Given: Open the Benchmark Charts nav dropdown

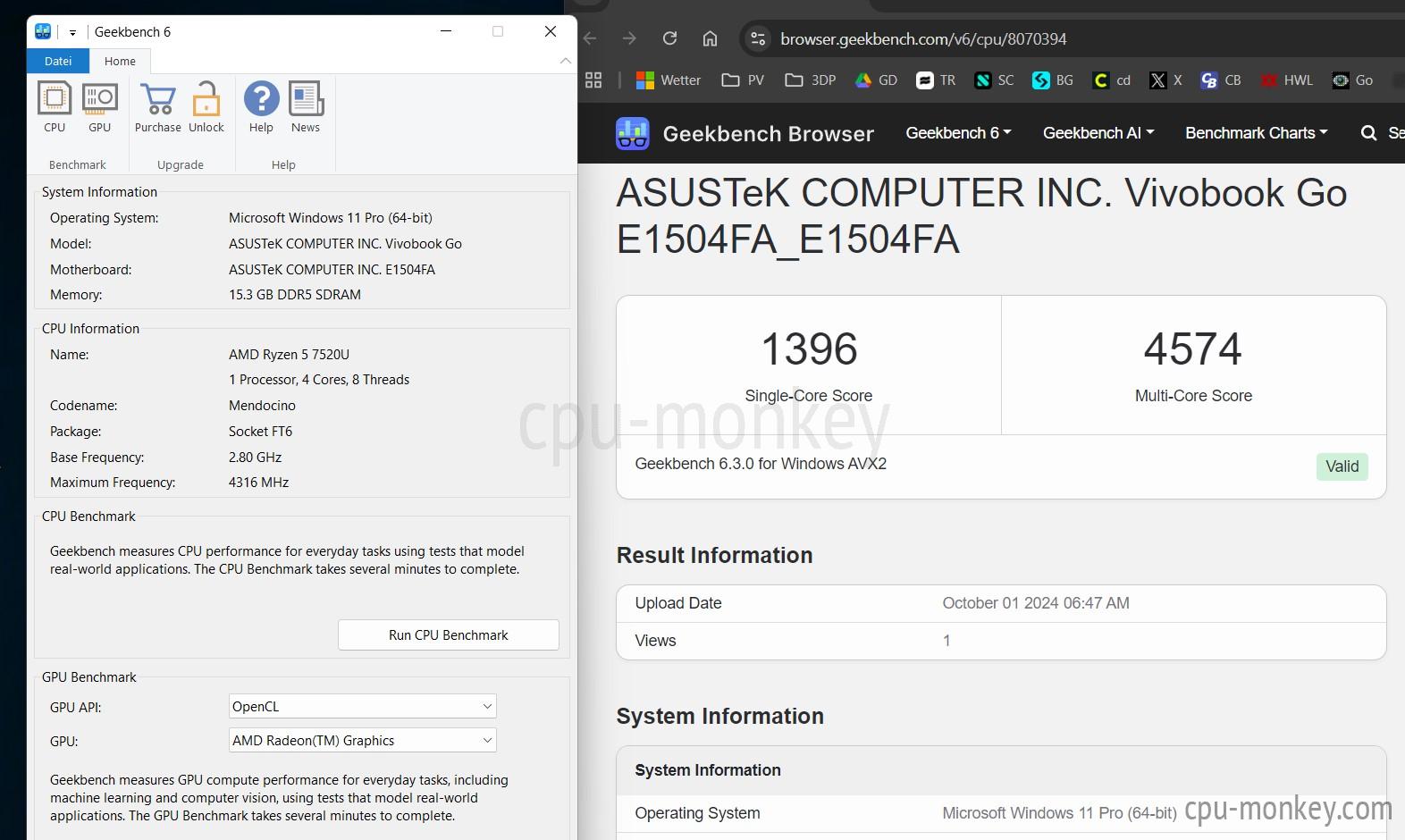Looking at the screenshot, I should [1257, 132].
